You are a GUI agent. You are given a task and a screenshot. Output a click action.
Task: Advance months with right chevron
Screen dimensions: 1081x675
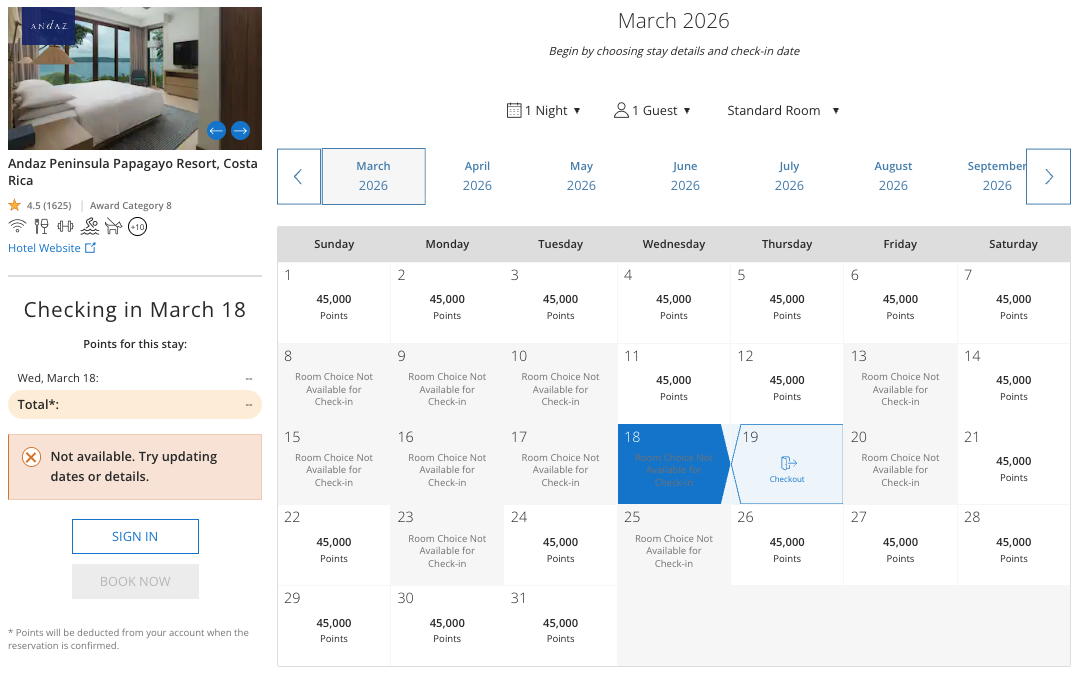1049,177
